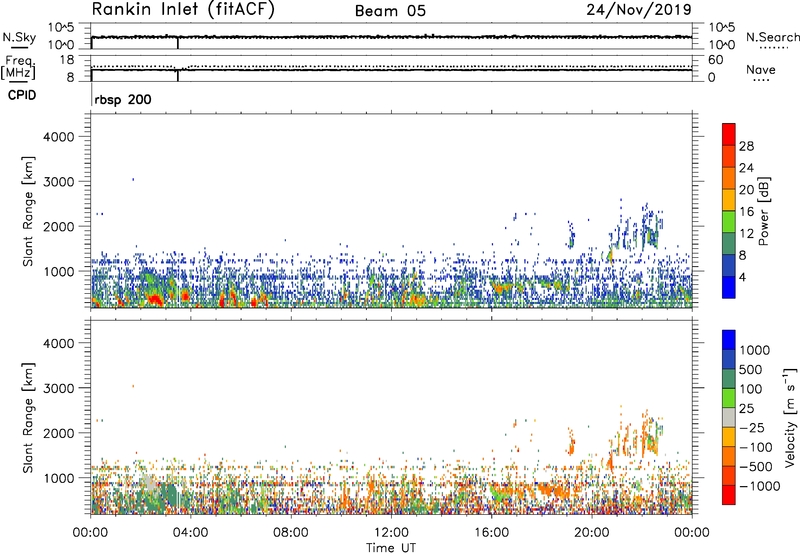Click the '18' frequency axis value
Viewport: 800px width, 554px height.
click(x=67, y=60)
